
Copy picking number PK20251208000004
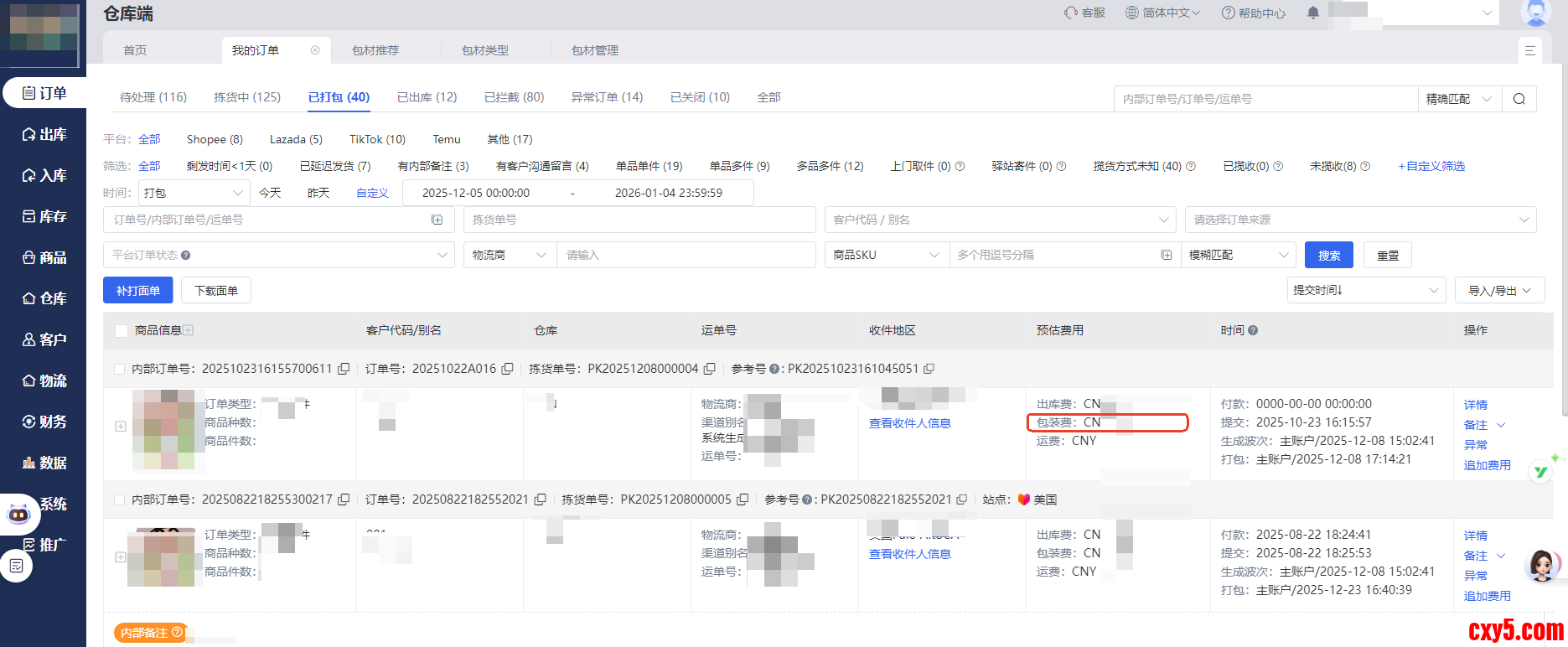coord(710,369)
